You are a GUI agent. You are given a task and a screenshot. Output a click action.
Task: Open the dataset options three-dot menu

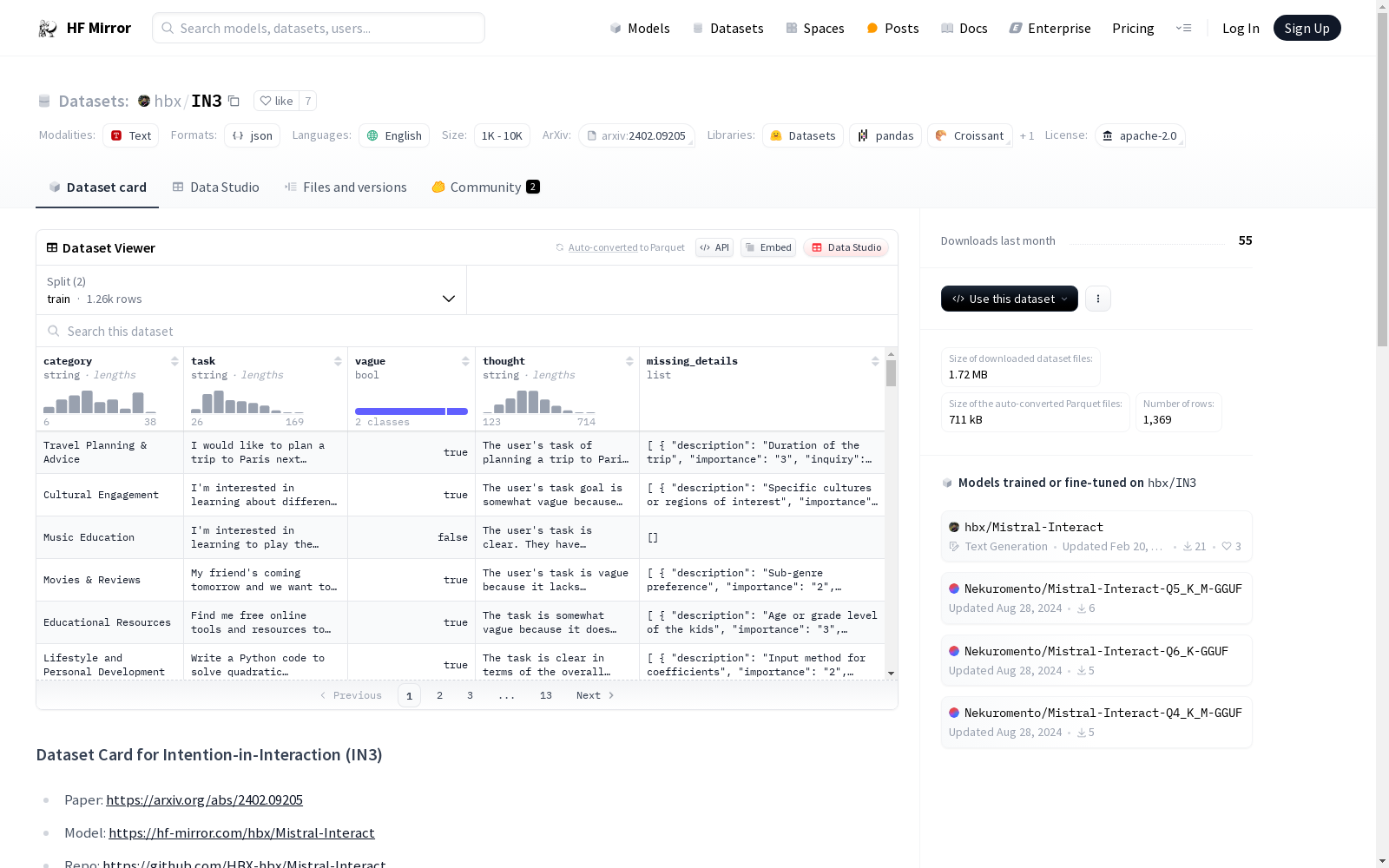[x=1098, y=299]
